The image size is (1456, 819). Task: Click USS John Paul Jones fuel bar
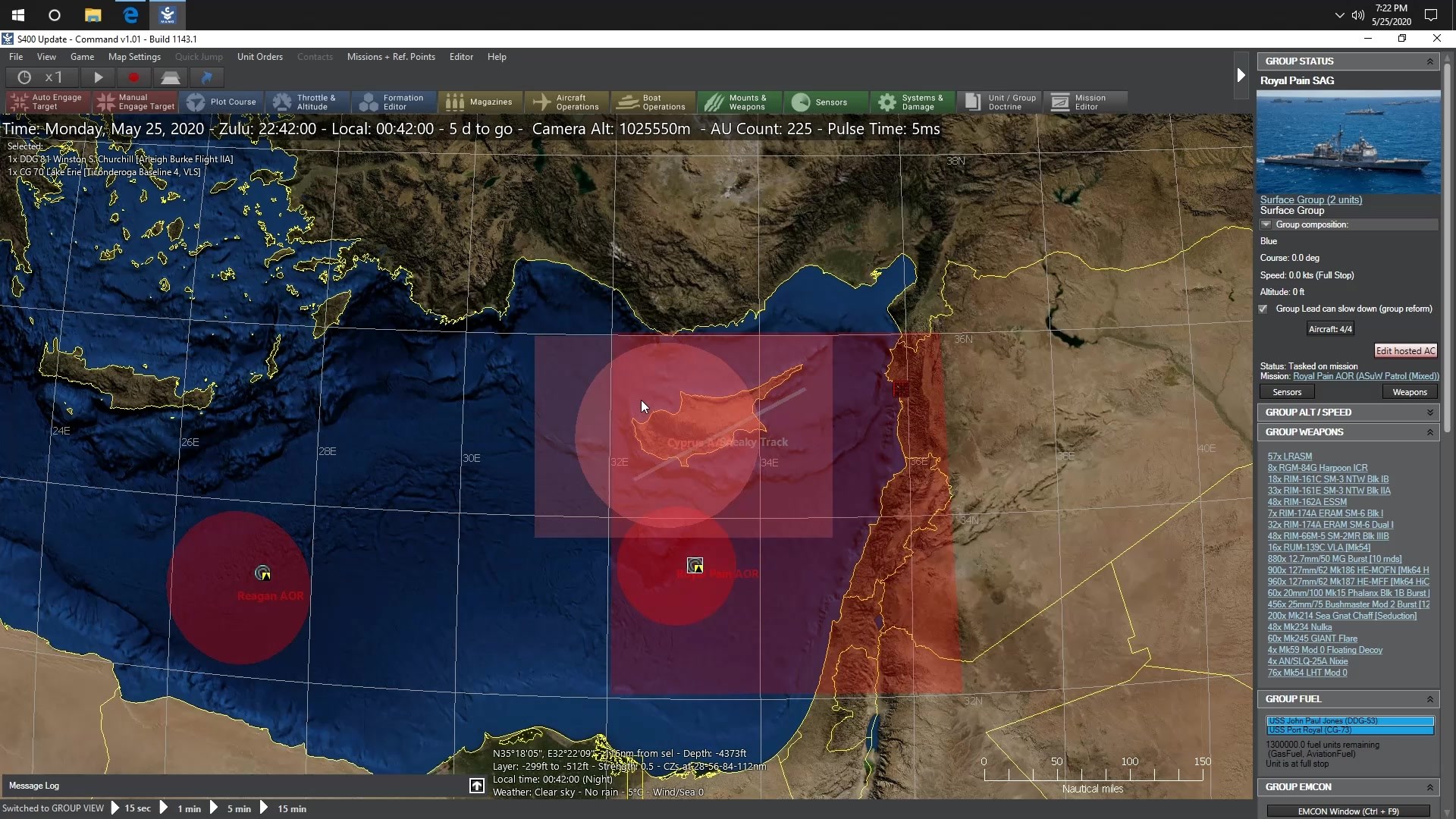[1351, 721]
